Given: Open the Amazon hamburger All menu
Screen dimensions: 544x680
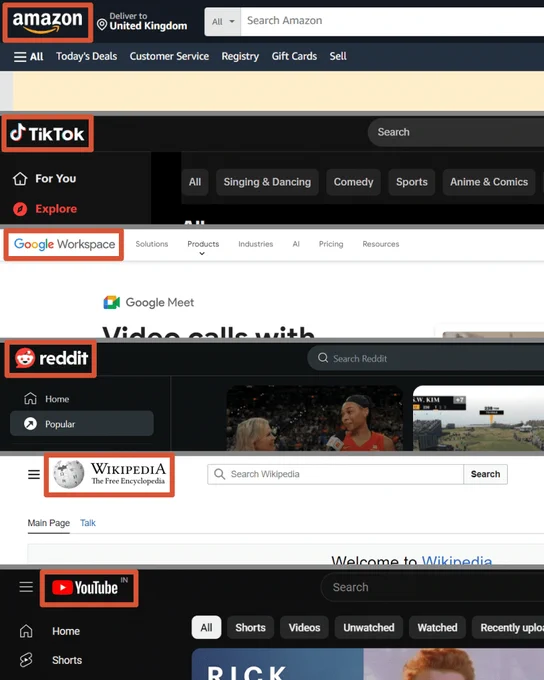Looking at the screenshot, I should click(x=28, y=56).
